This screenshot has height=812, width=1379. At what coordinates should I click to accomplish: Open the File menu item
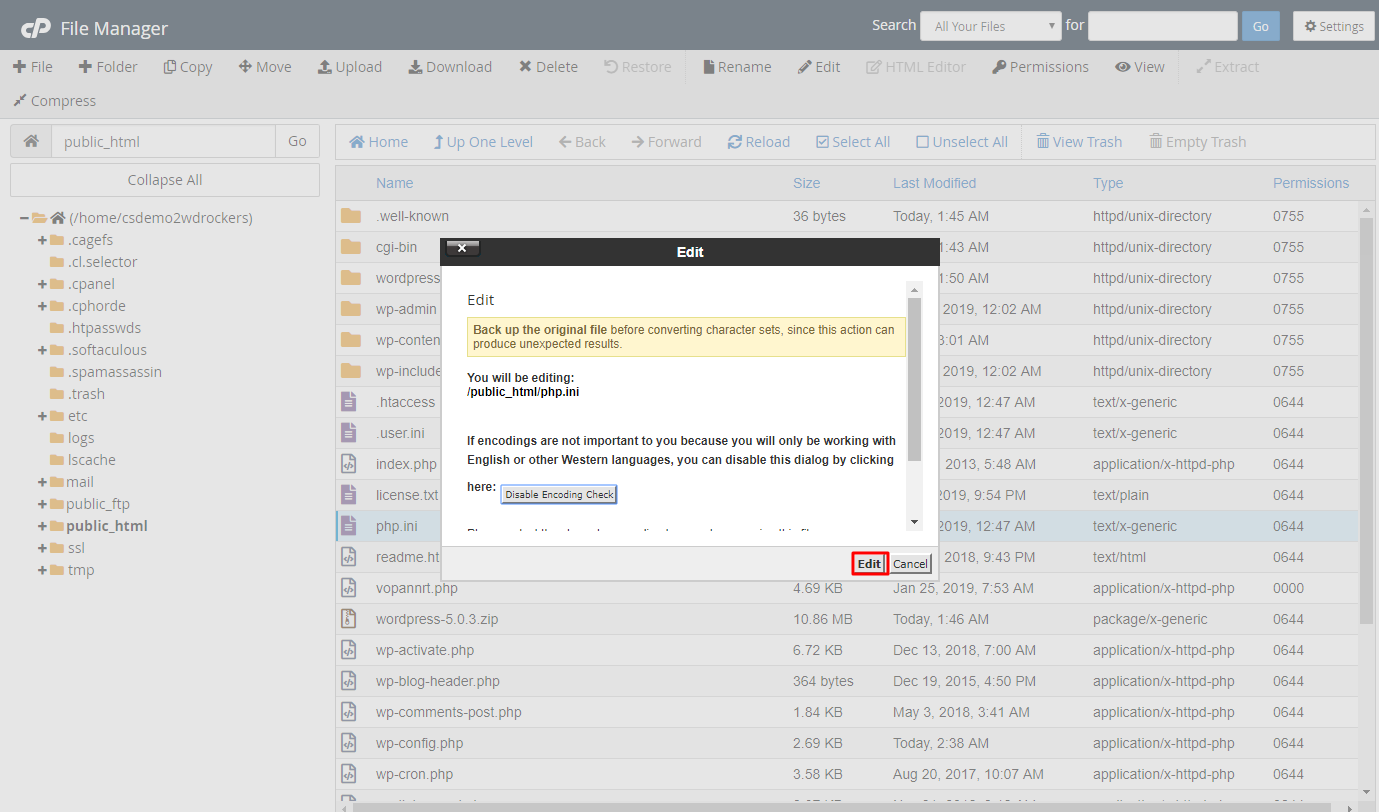coord(33,66)
